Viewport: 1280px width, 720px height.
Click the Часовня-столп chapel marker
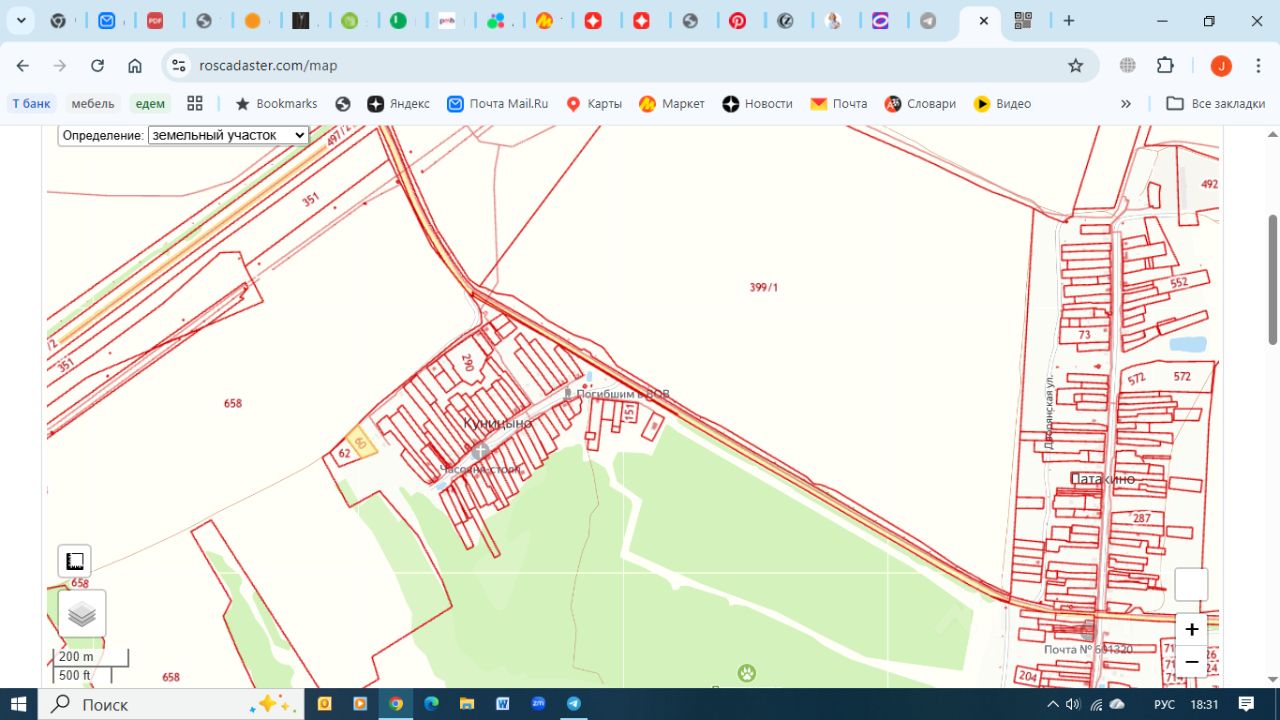pyautogui.click(x=480, y=452)
